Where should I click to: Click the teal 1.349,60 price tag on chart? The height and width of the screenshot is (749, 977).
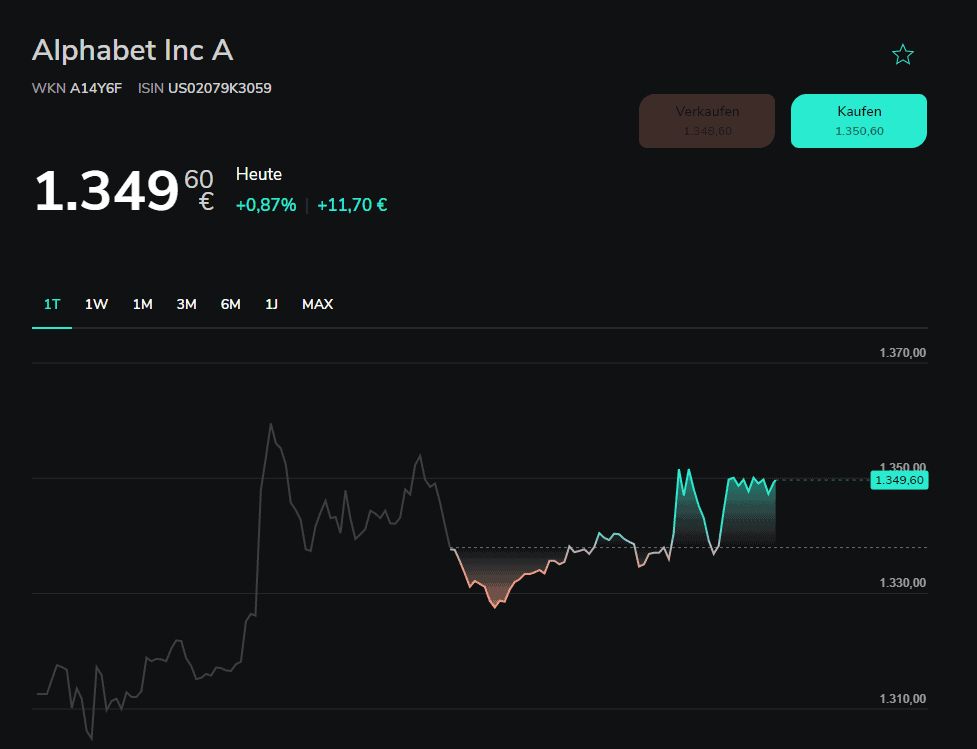[x=898, y=480]
